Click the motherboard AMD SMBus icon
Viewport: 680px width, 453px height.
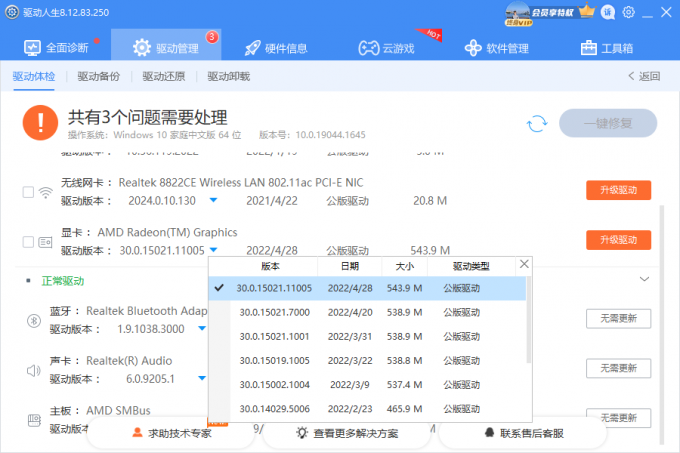(34, 420)
